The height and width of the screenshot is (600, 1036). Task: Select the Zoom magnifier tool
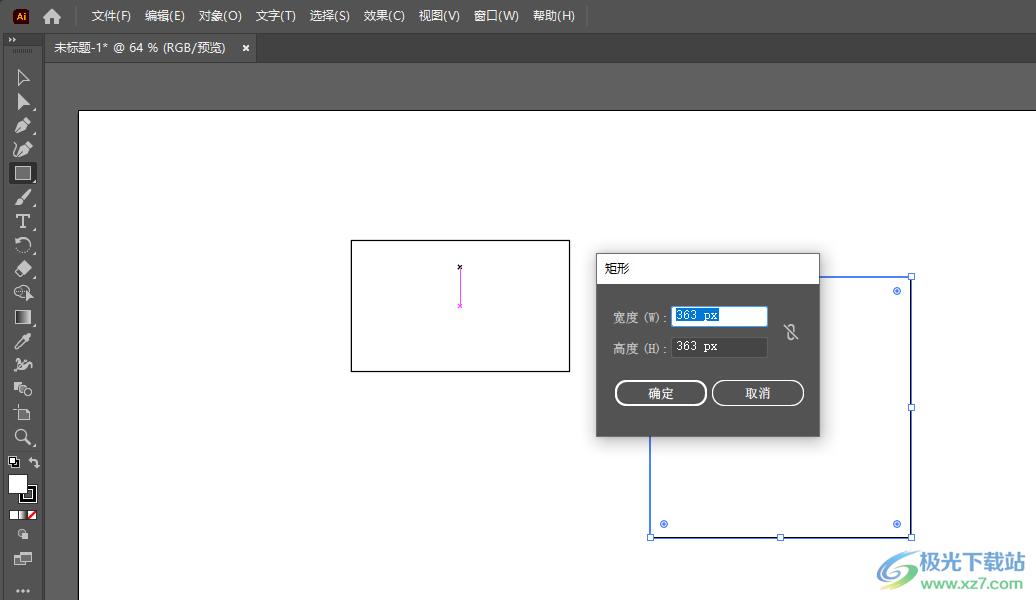[x=22, y=437]
